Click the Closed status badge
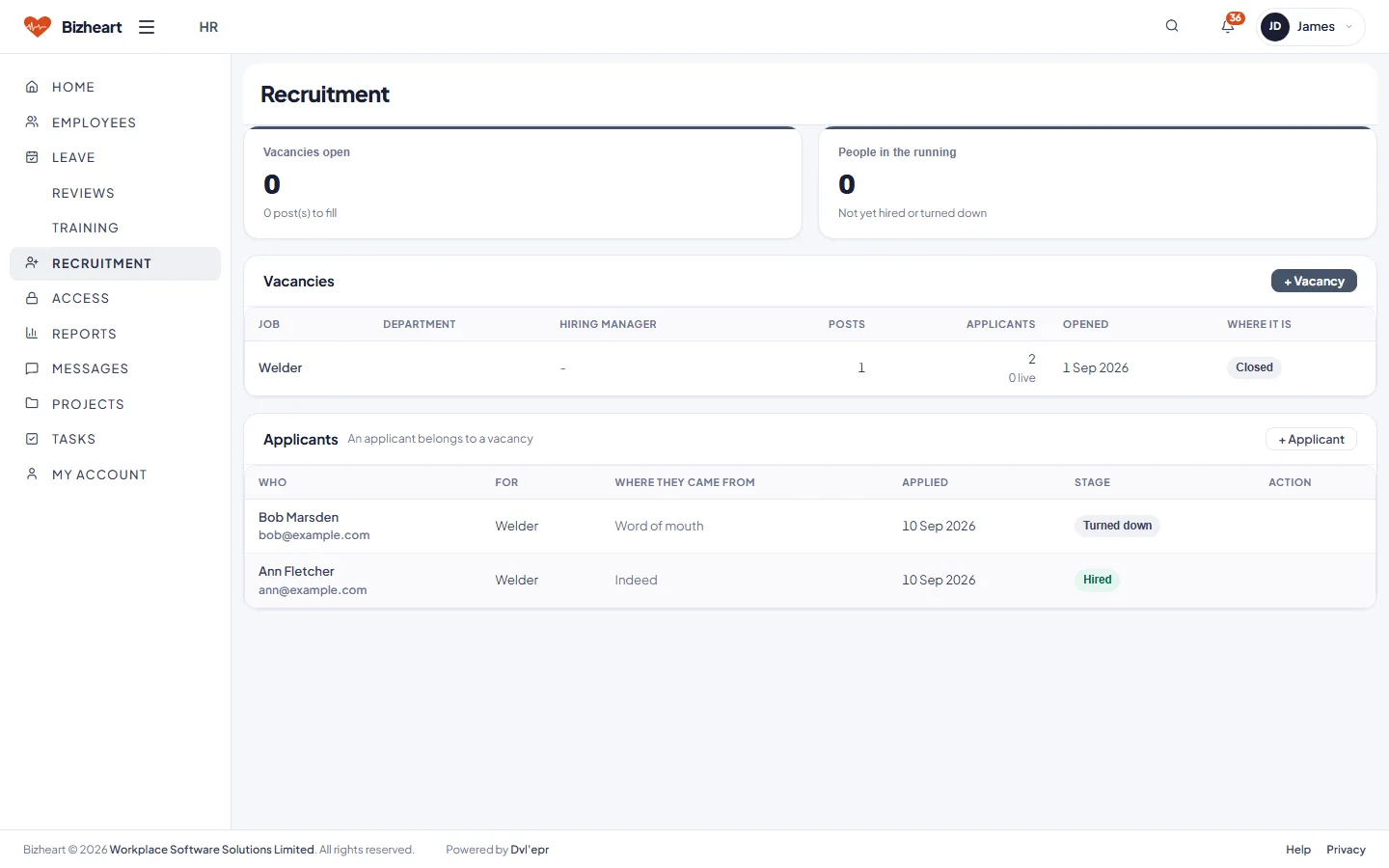This screenshot has height=868, width=1389. 1254,367
